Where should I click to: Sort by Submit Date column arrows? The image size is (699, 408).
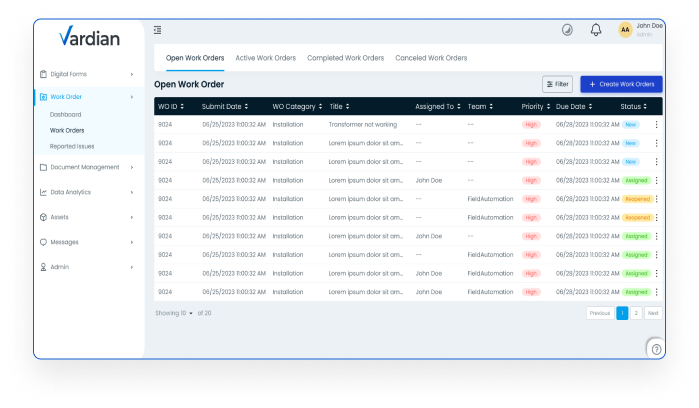(x=246, y=107)
